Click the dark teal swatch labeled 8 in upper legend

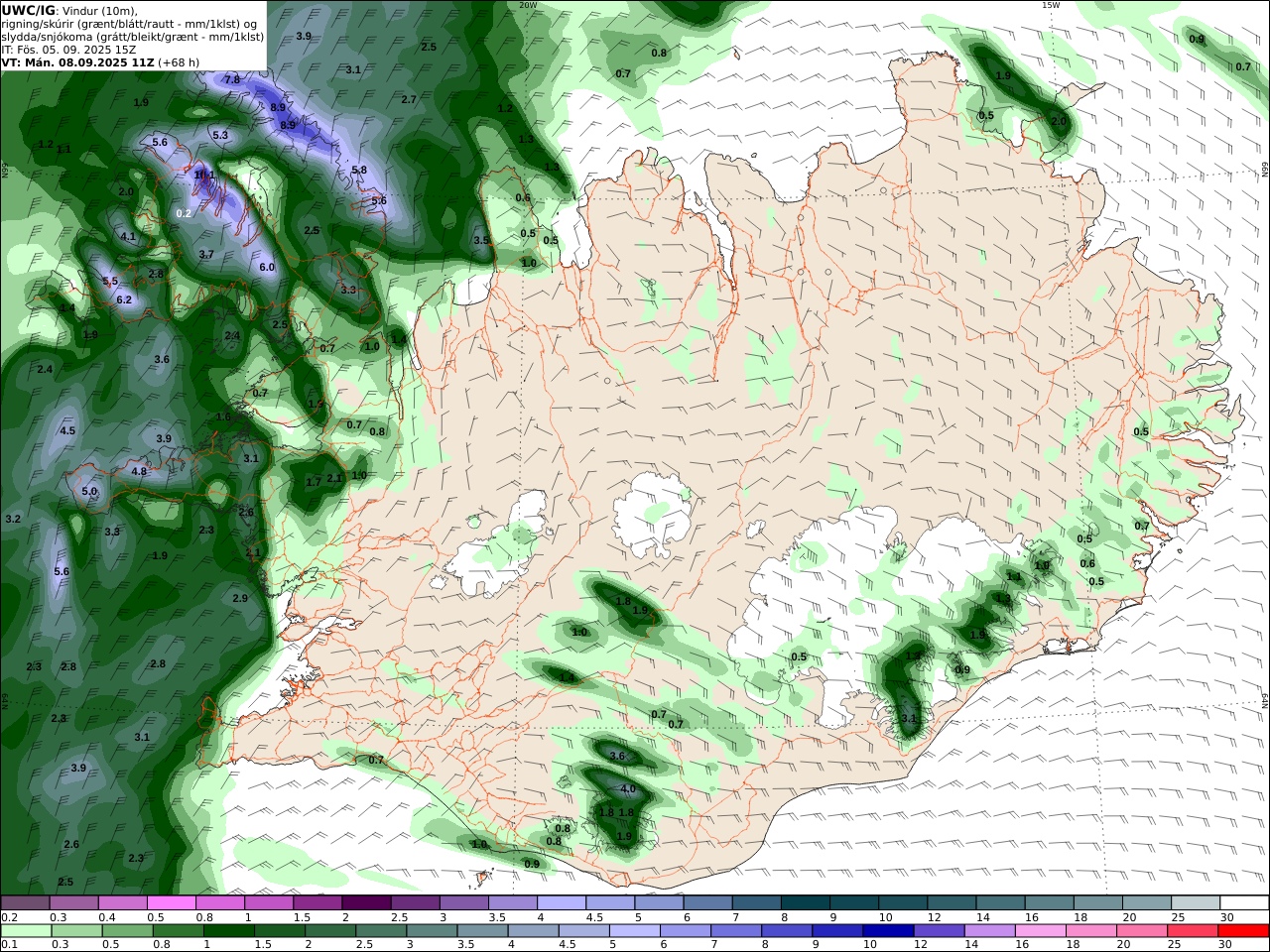(x=805, y=903)
